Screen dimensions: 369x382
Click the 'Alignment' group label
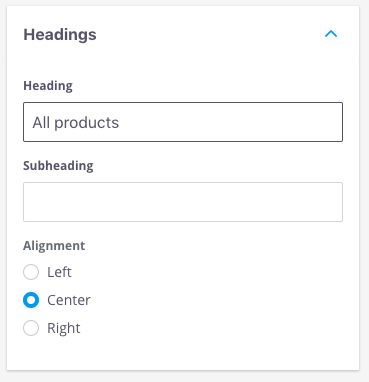(x=54, y=246)
